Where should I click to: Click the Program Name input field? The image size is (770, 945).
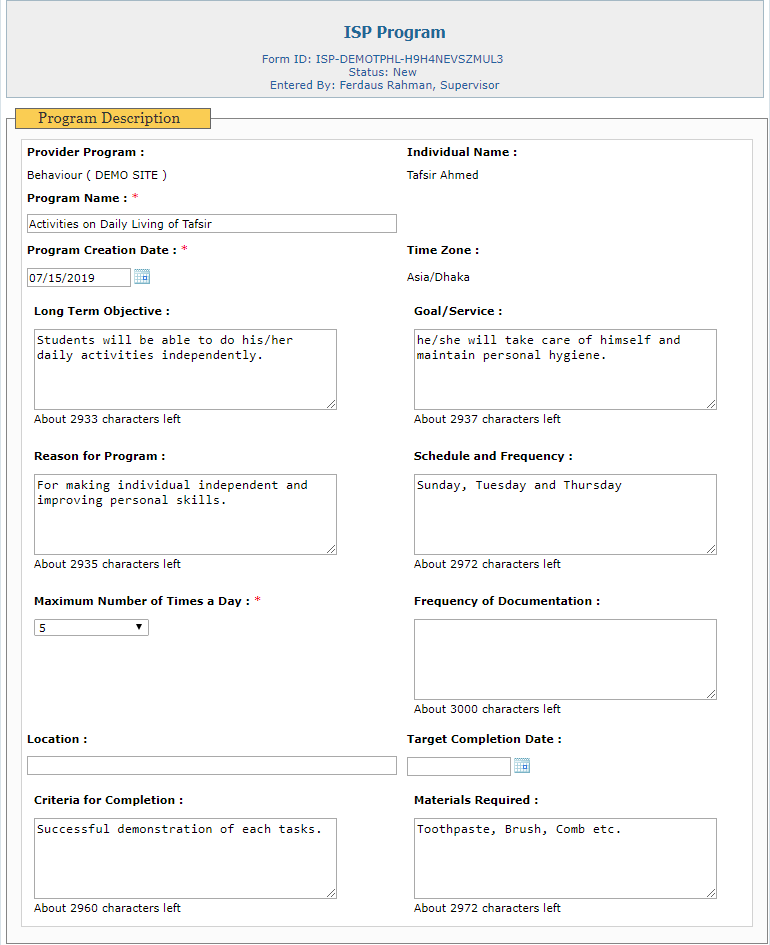coord(212,224)
